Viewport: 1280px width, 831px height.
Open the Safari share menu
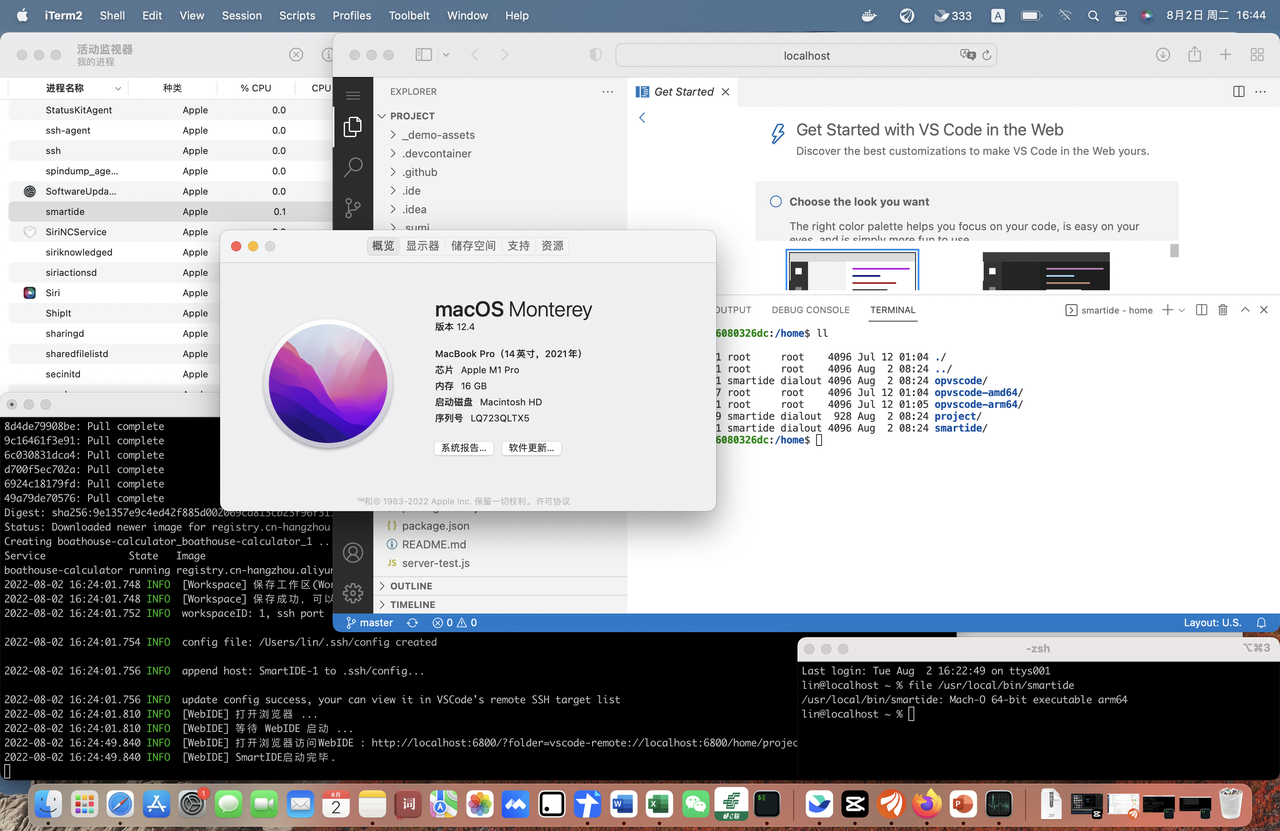[1194, 55]
